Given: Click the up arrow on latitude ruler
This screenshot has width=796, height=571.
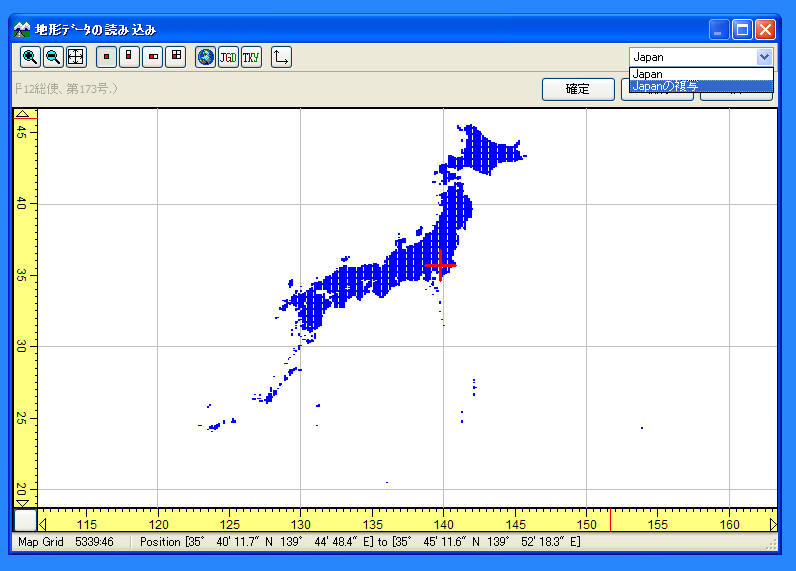Looking at the screenshot, I should coord(24,114).
